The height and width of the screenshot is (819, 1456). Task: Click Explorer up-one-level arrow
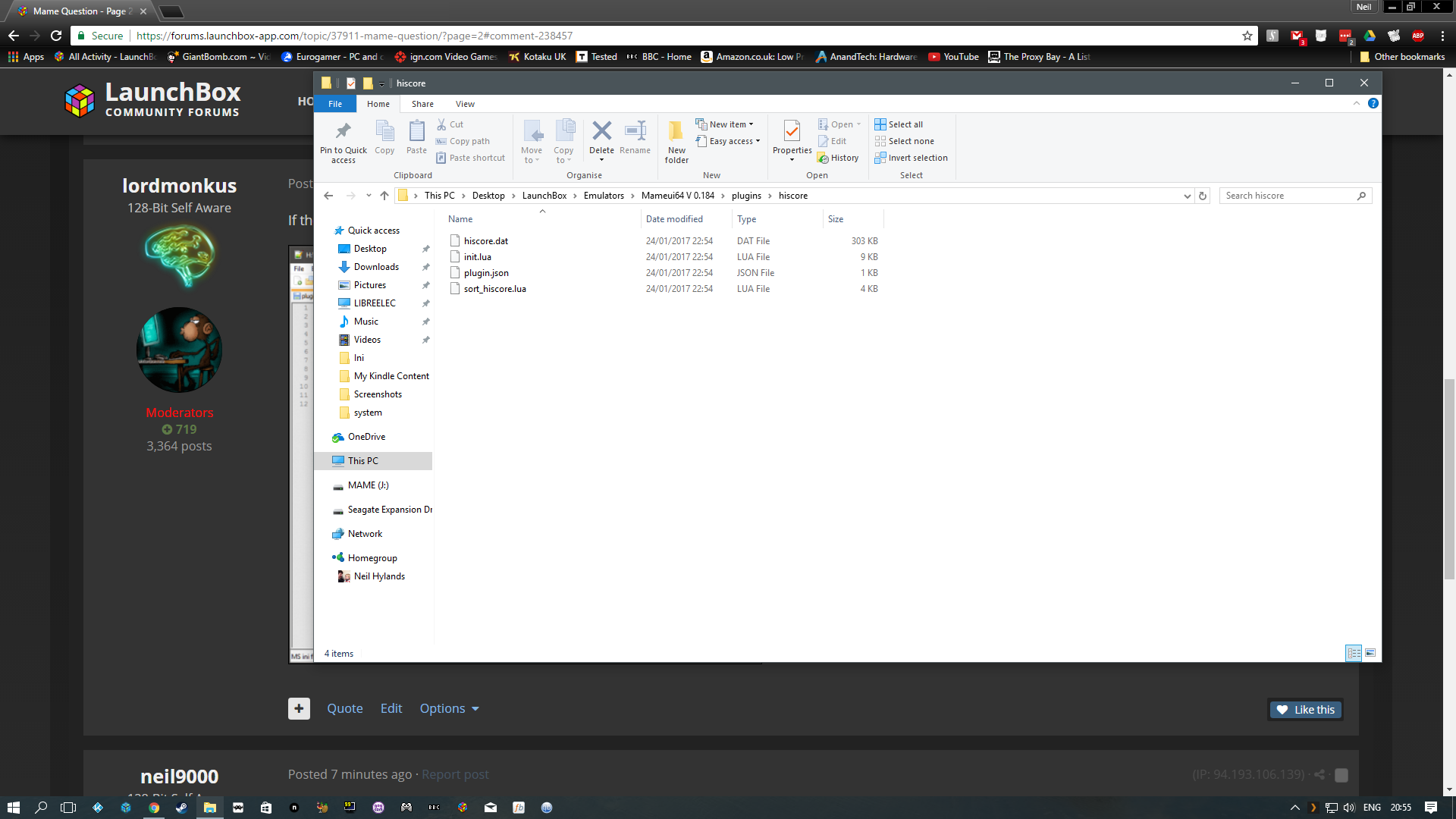coord(384,196)
